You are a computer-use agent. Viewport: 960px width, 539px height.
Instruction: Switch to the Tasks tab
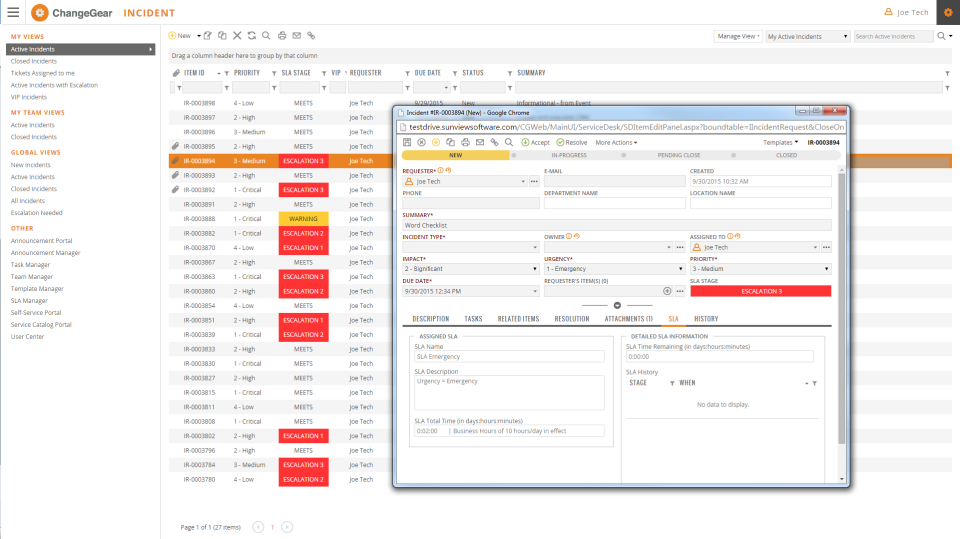(473, 319)
